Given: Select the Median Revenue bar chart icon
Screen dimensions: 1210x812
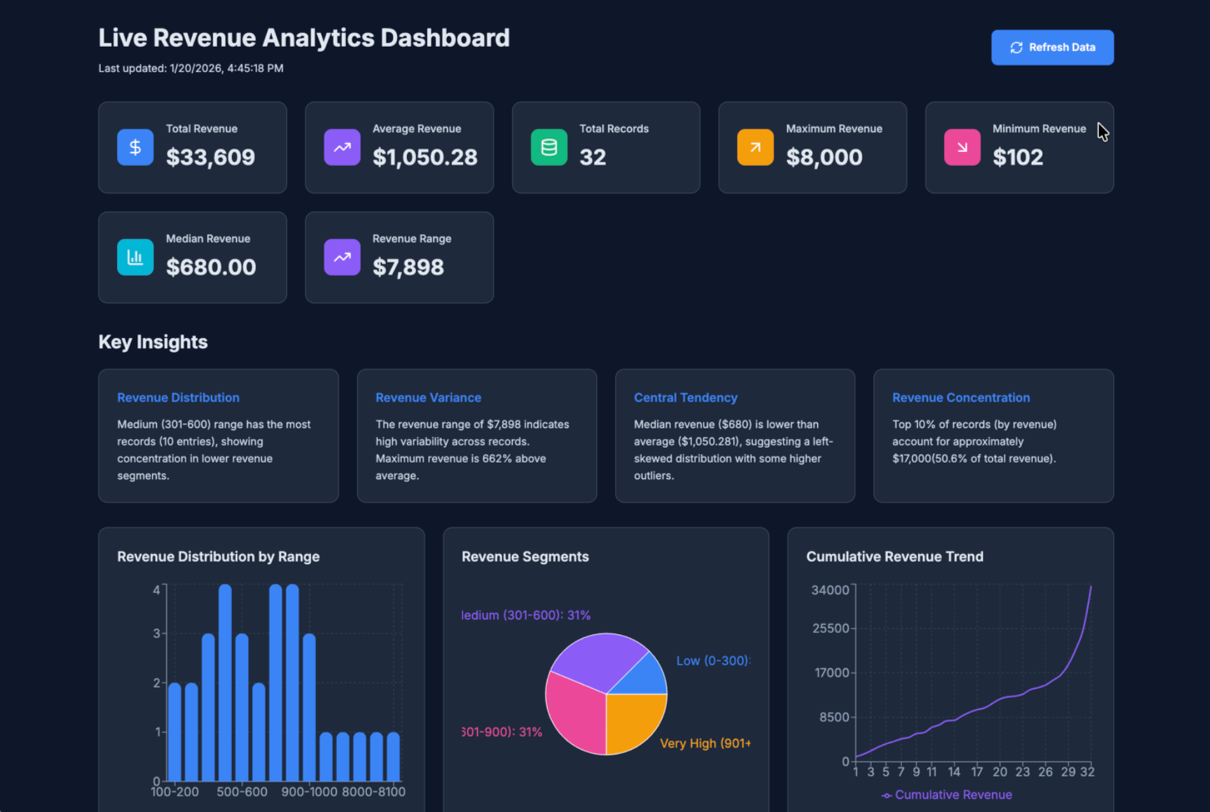Looking at the screenshot, I should pos(135,257).
